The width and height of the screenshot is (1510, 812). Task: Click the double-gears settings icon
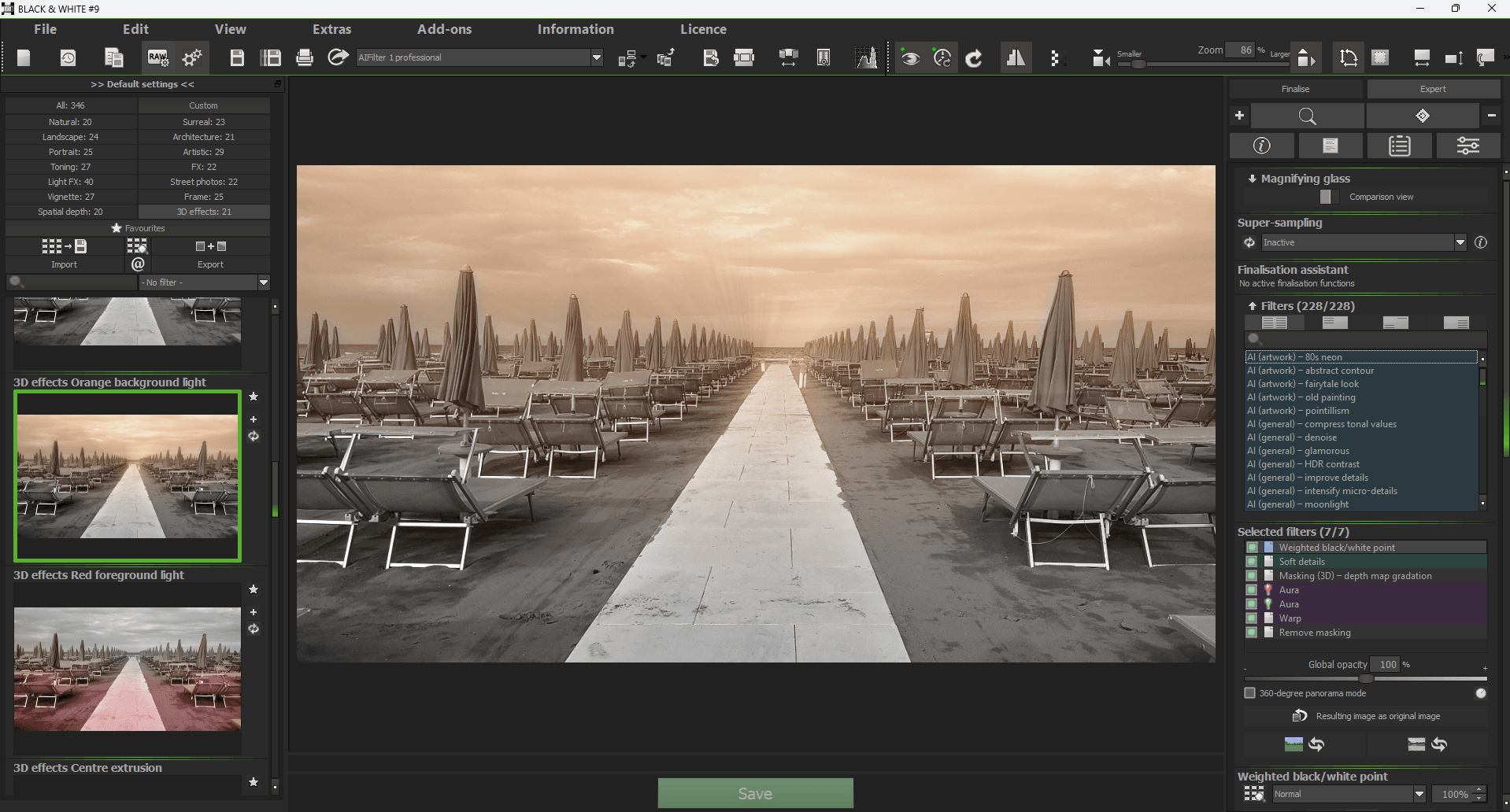(x=192, y=57)
